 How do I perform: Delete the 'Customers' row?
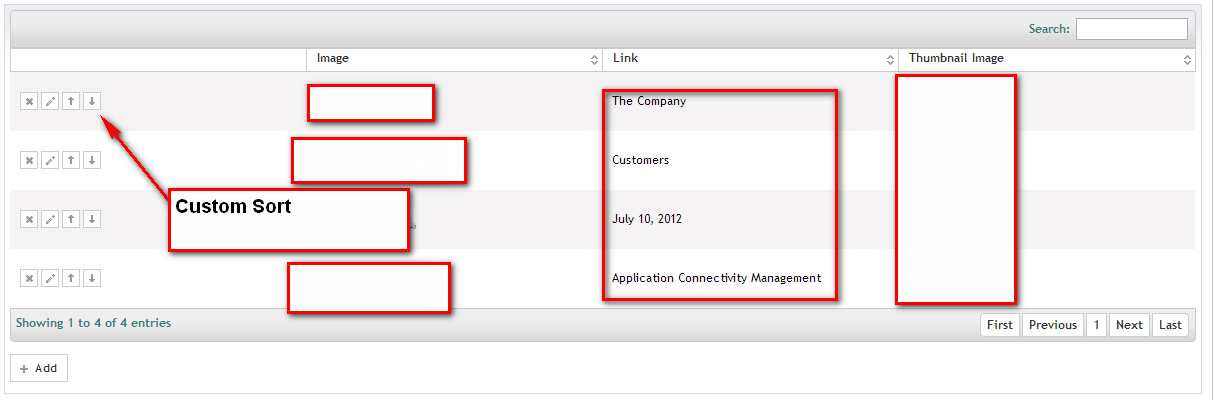pos(29,160)
